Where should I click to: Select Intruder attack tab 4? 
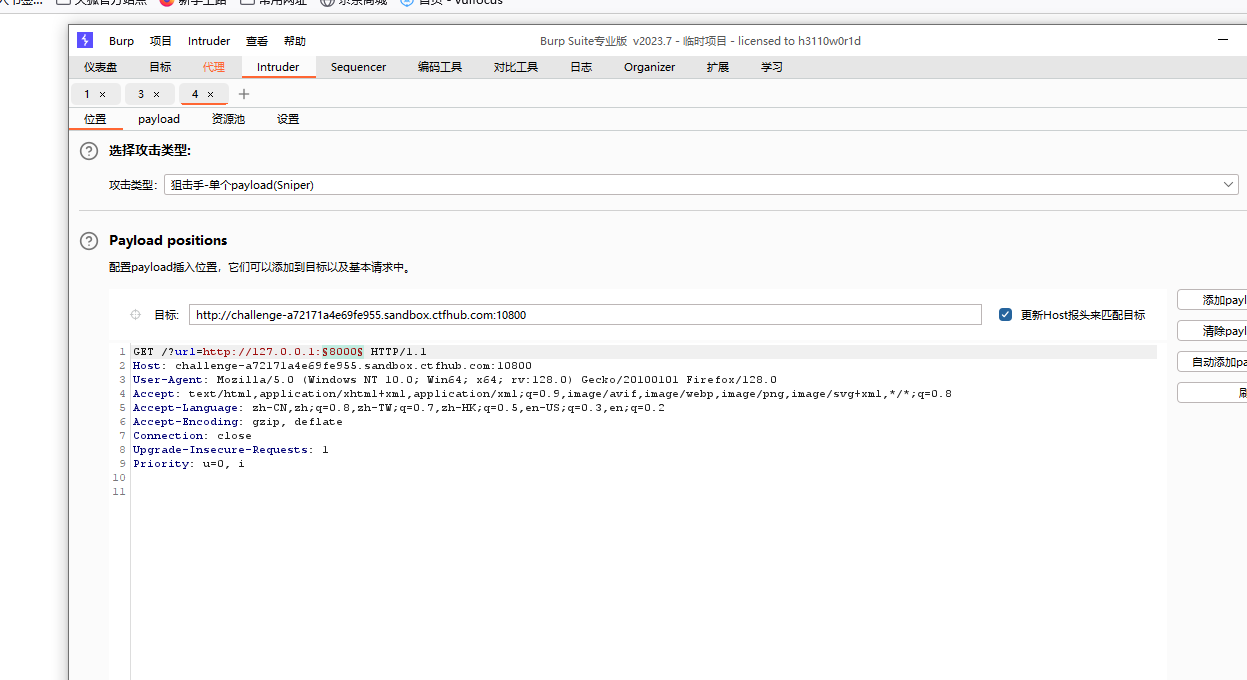point(195,94)
